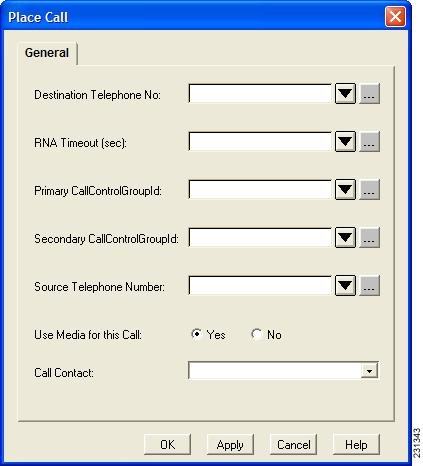The width and height of the screenshot is (423, 466).
Task: Open expression editor for Source Telephone Number
Action: pyautogui.click(x=369, y=286)
